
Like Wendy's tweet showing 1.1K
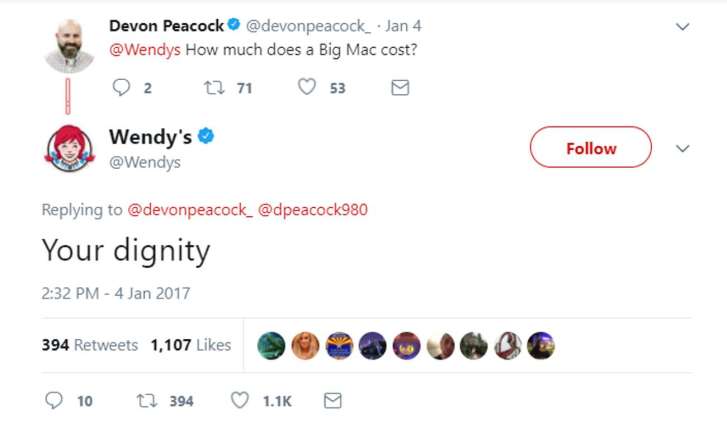pos(240,400)
